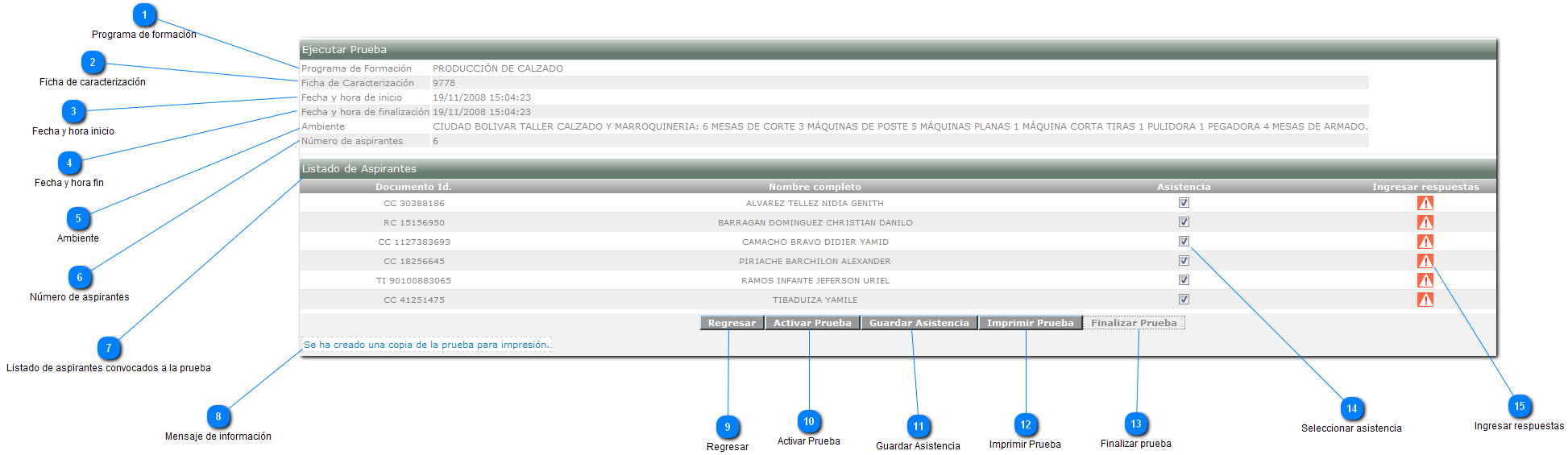
Task: Click the name BARRAGAN DOMINGUEZ CHRISTIAN DANILO
Action: [815, 223]
